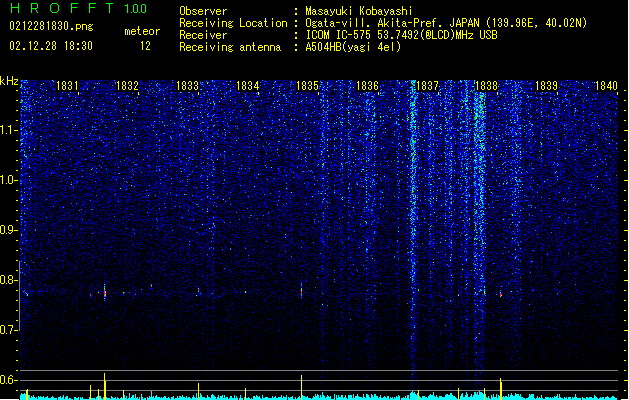Image resolution: width=629 pixels, height=400 pixels.
Task: Click the red meteor echo just before 1832
Action: [x=105, y=292]
